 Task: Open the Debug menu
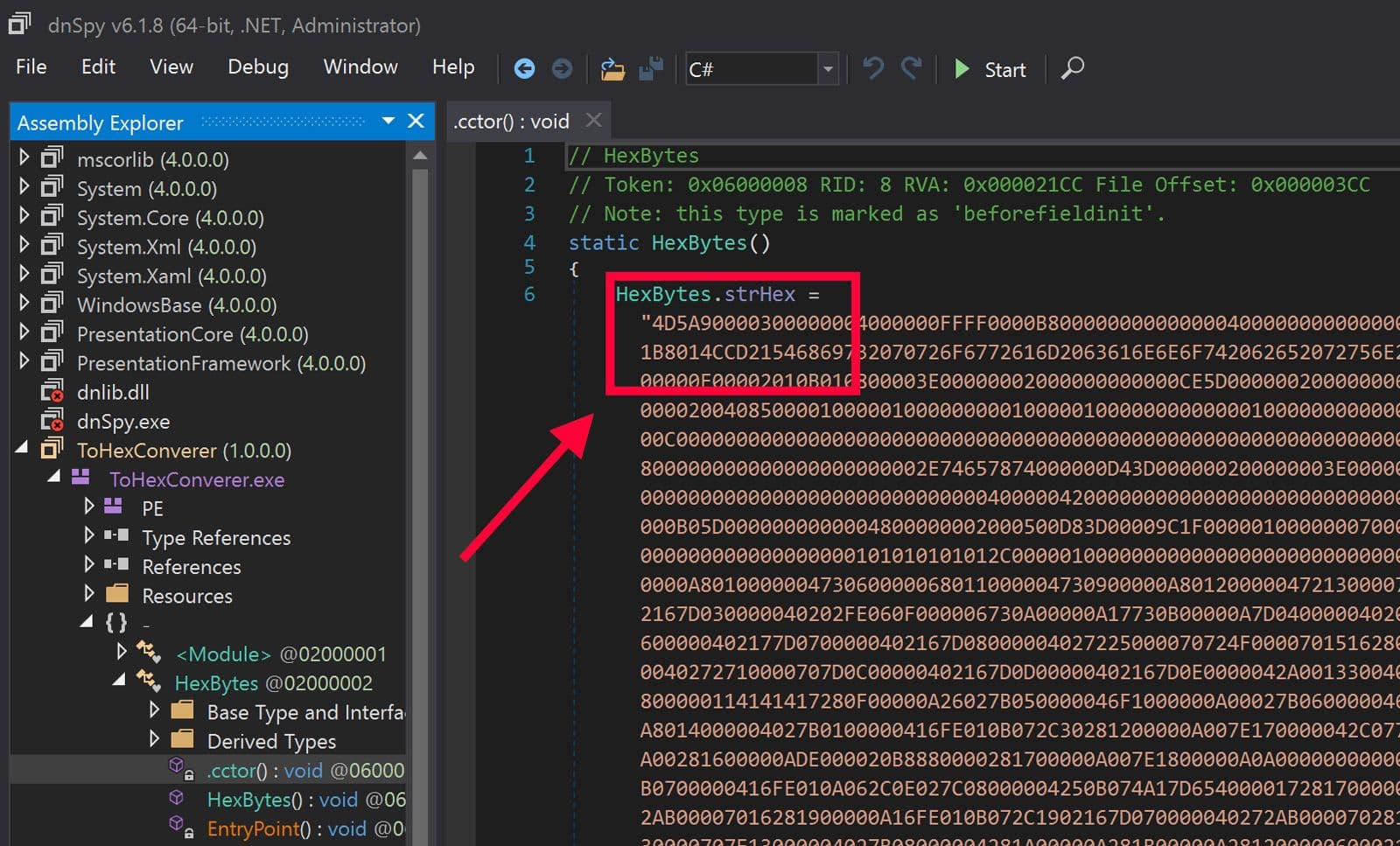pos(258,66)
